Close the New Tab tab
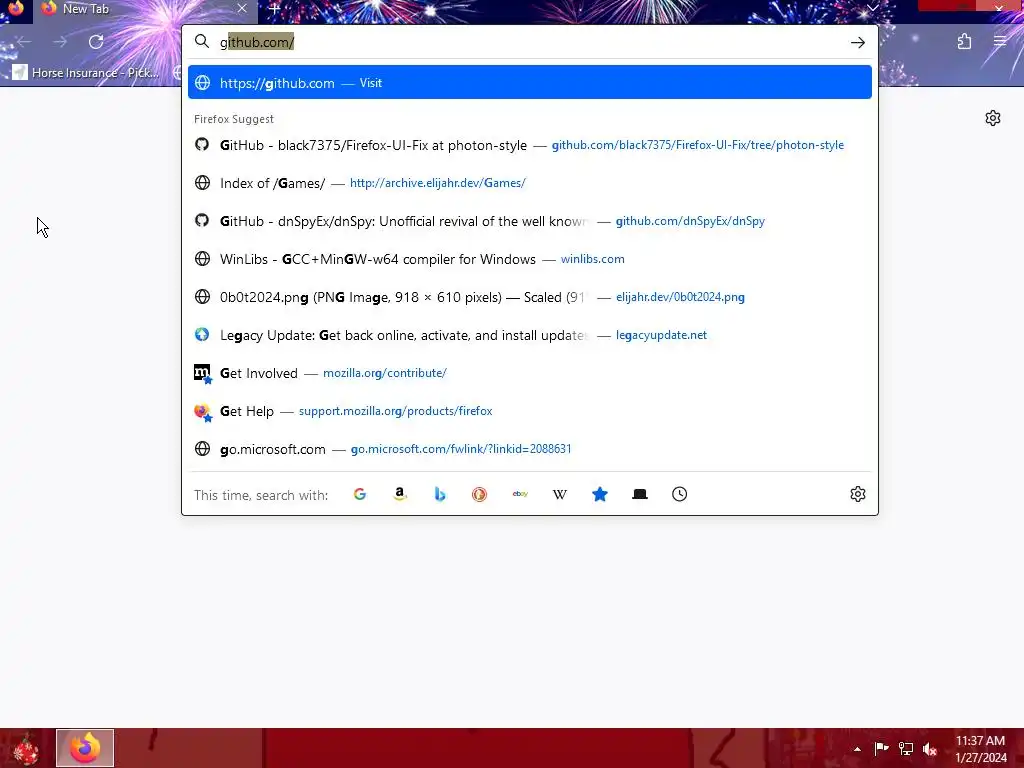 point(242,8)
